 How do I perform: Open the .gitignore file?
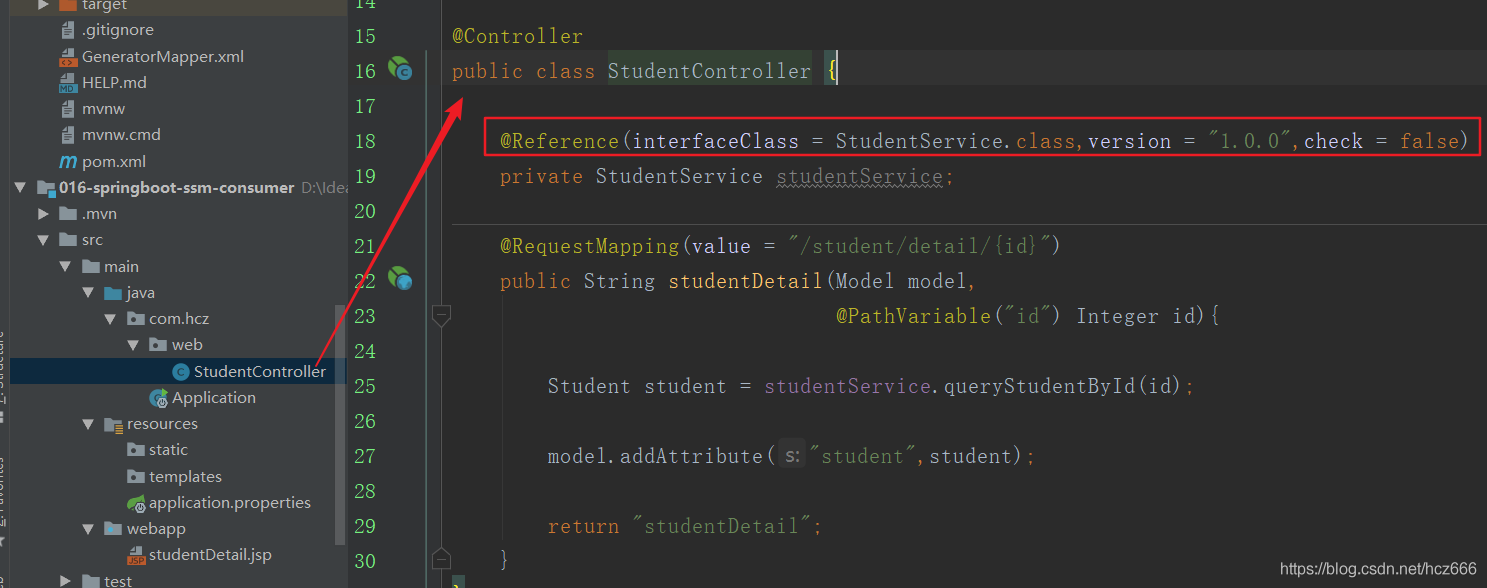tap(118, 30)
